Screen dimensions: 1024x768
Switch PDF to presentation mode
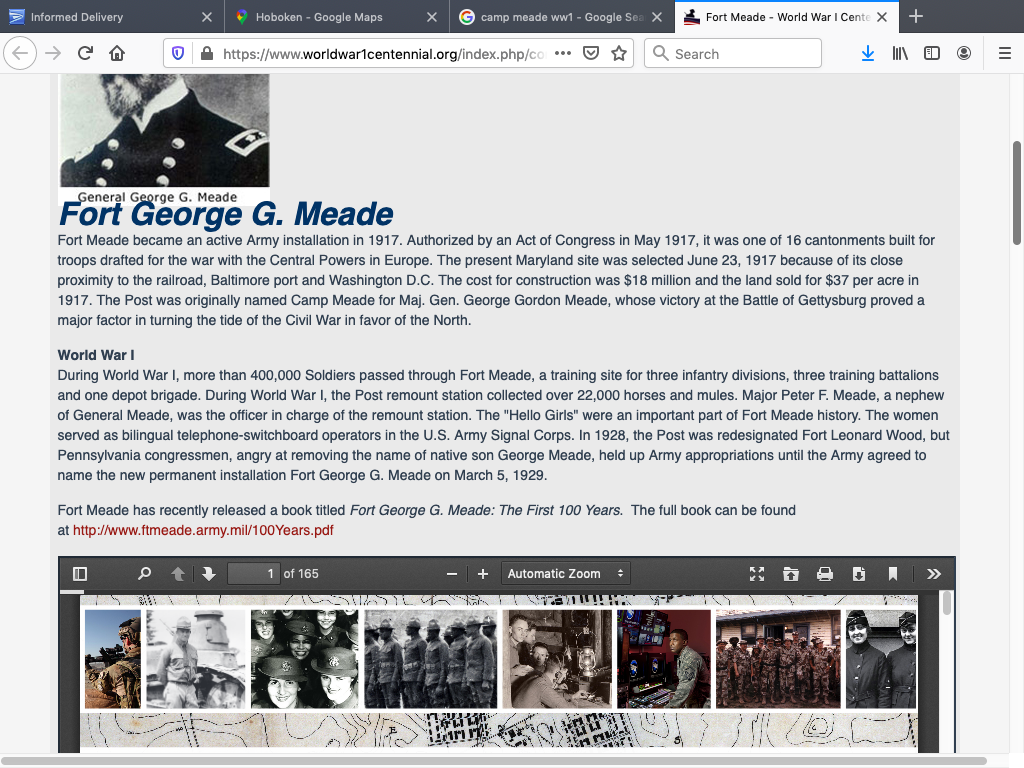(757, 574)
